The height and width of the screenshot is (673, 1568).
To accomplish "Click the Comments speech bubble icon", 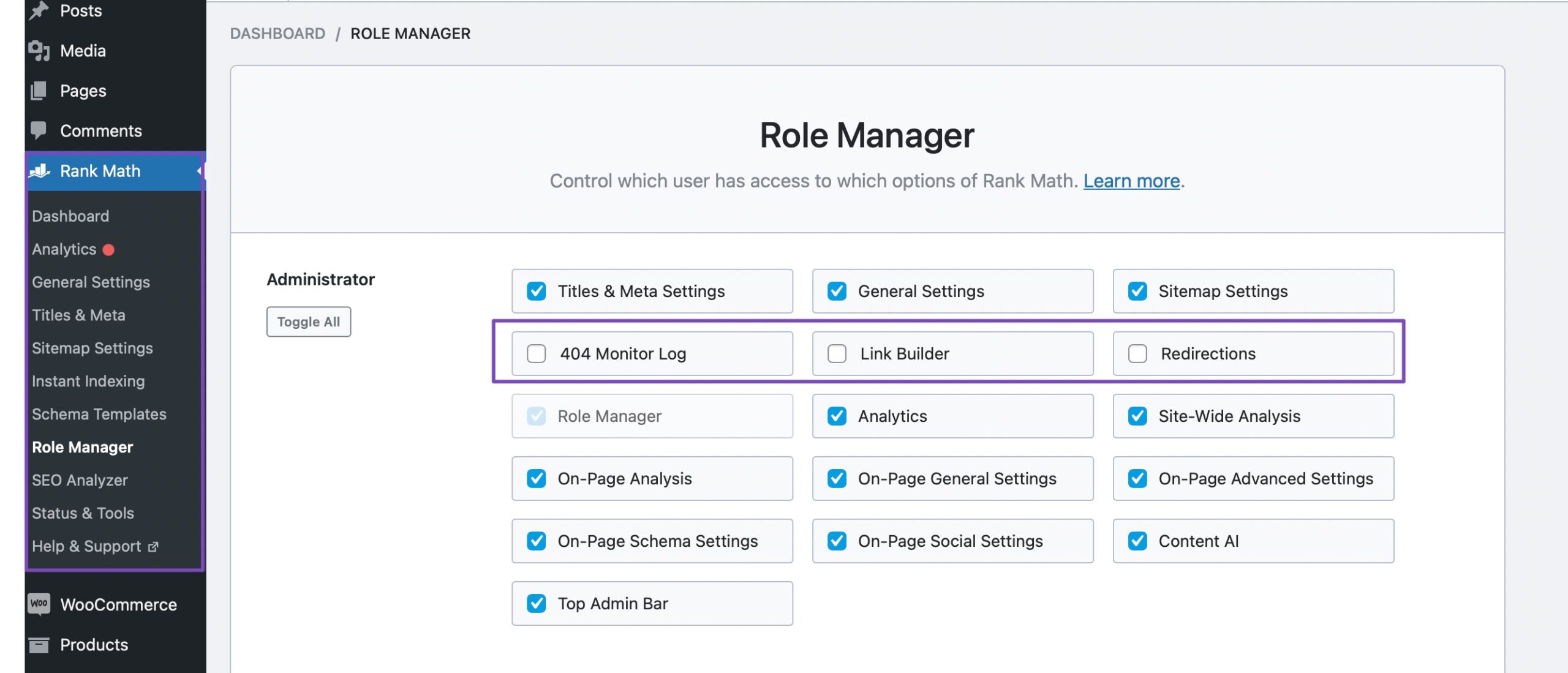I will [39, 130].
